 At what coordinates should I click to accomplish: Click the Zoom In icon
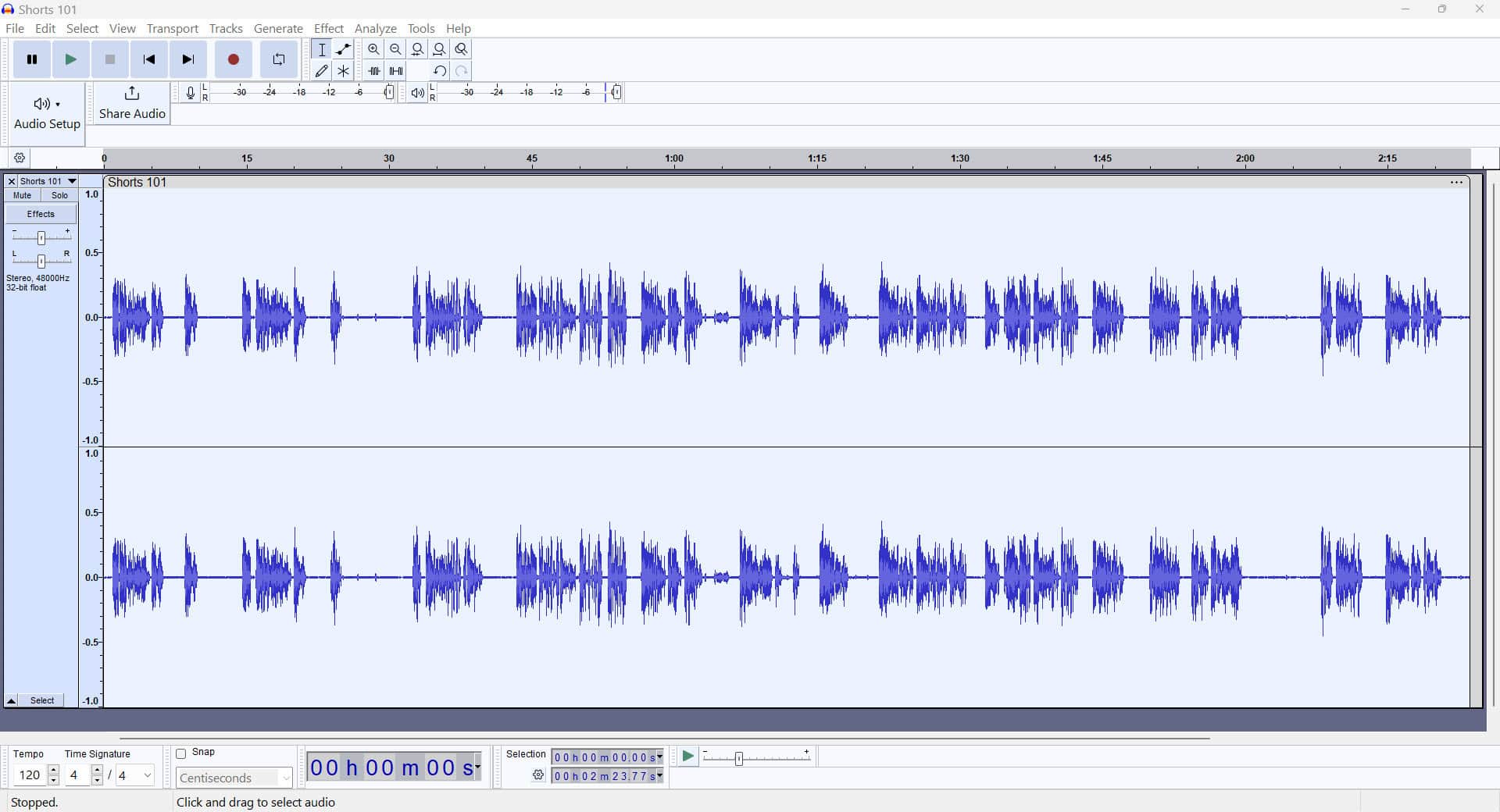tap(373, 48)
